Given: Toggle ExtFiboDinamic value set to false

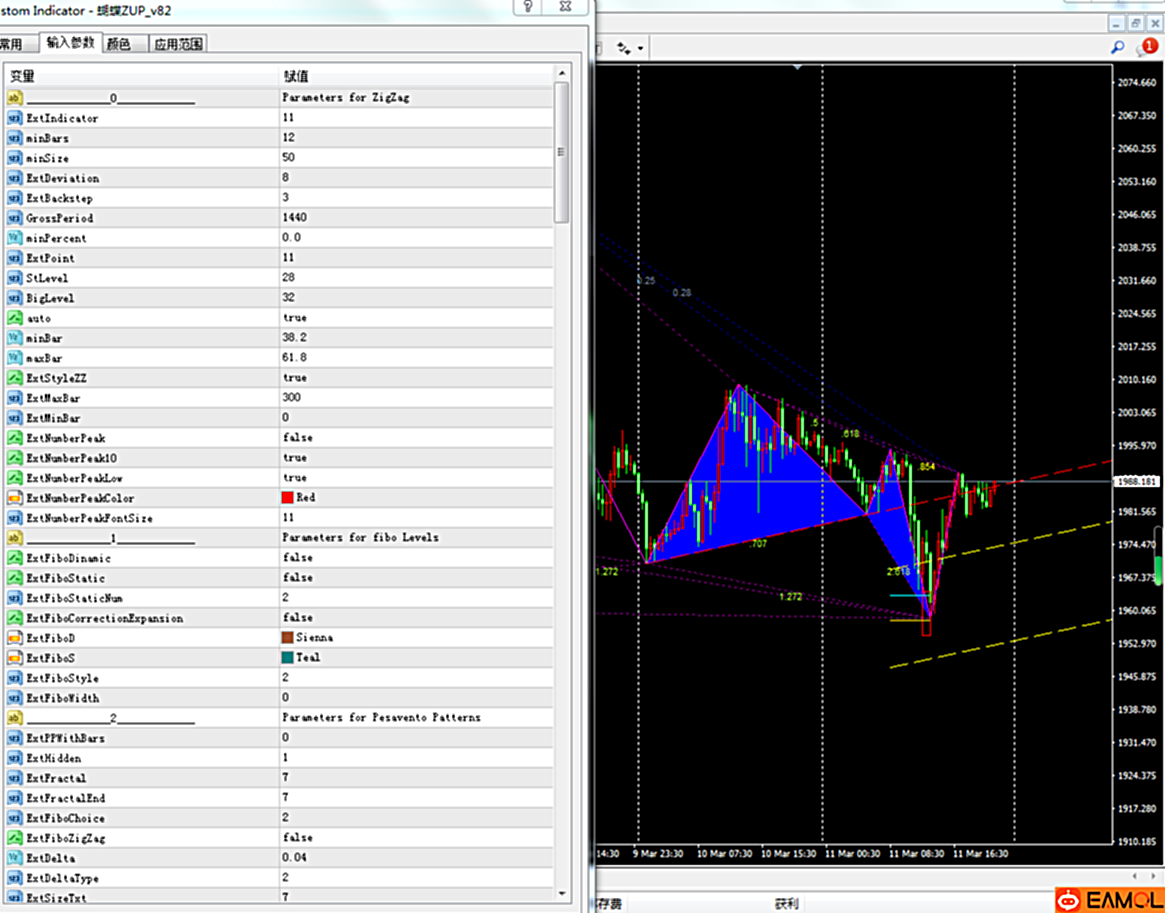Looking at the screenshot, I should point(297,558).
